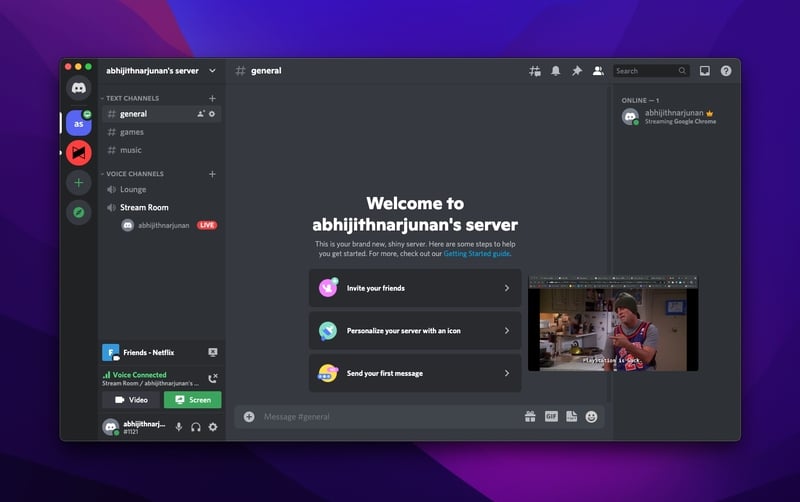Click the user avatar in bottom panel
Image resolution: width=800 pixels, height=502 pixels.
tap(111, 427)
